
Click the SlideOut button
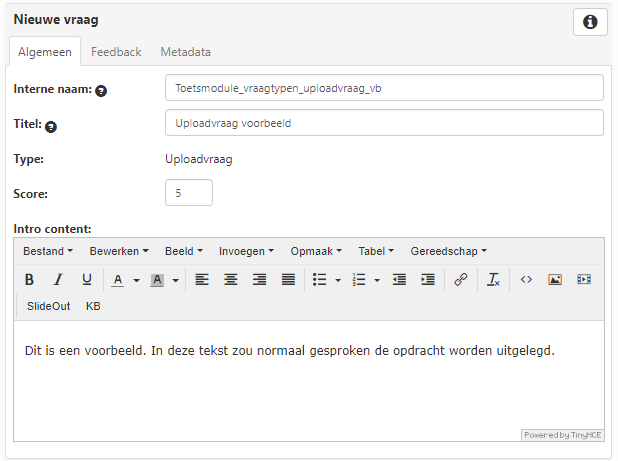(48, 306)
